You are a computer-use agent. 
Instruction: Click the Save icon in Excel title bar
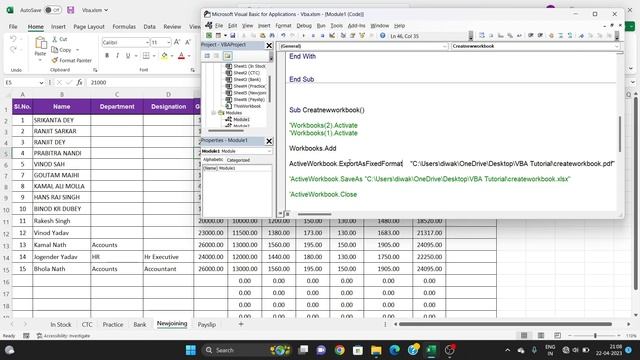coord(71,10)
